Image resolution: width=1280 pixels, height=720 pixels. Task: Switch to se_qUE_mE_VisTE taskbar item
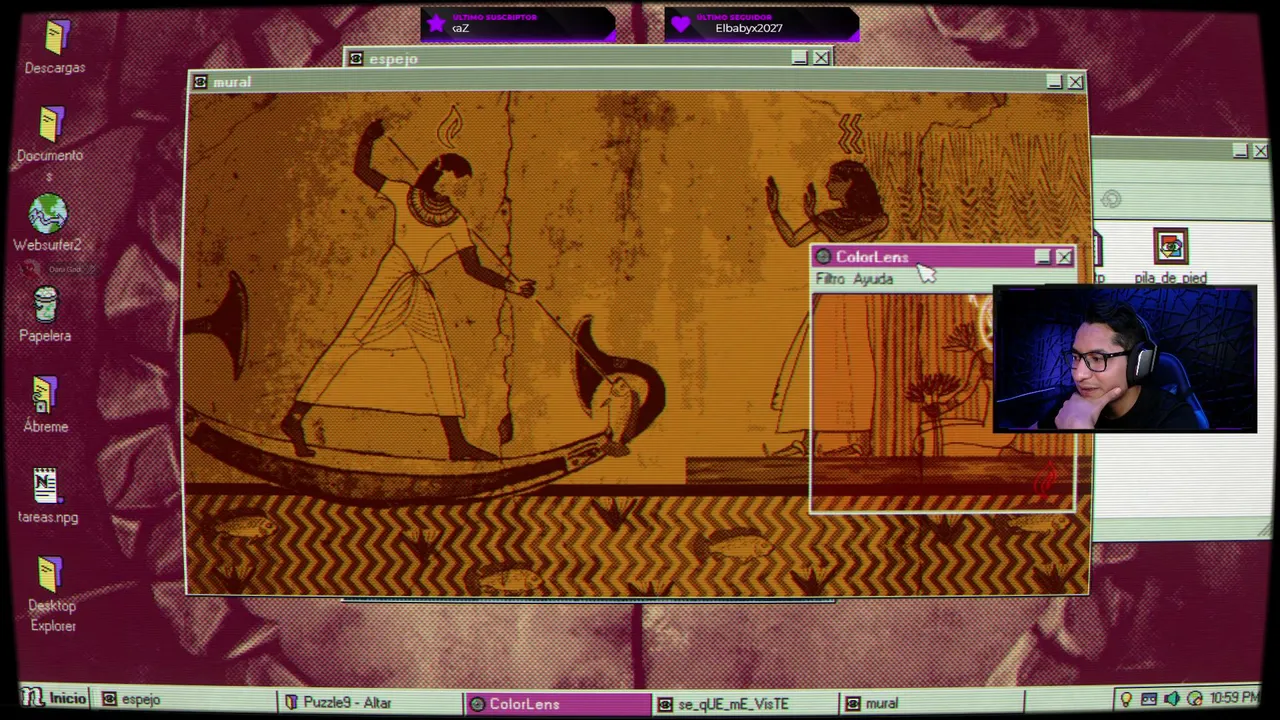pyautogui.click(x=744, y=704)
